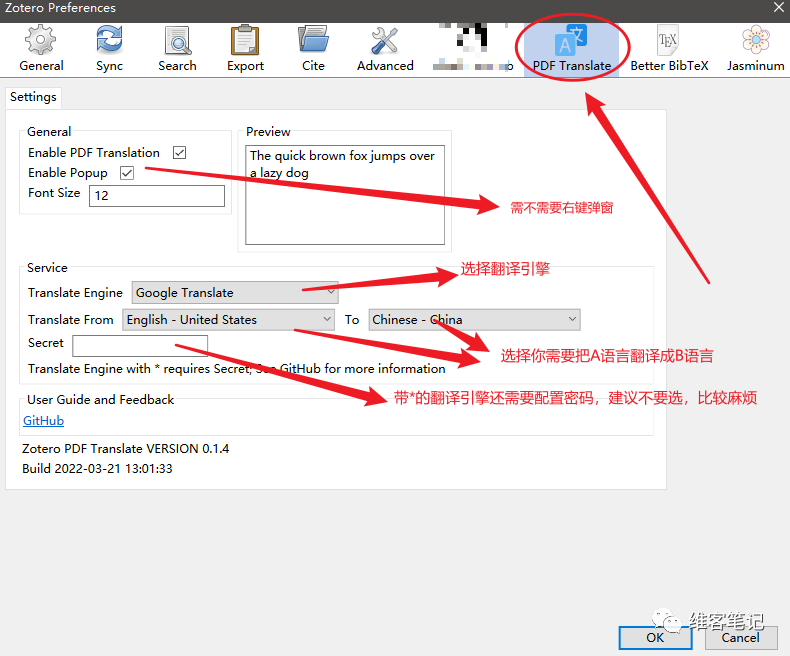790x656 pixels.
Task: Confirm preferences with the OK button
Action: click(x=655, y=638)
